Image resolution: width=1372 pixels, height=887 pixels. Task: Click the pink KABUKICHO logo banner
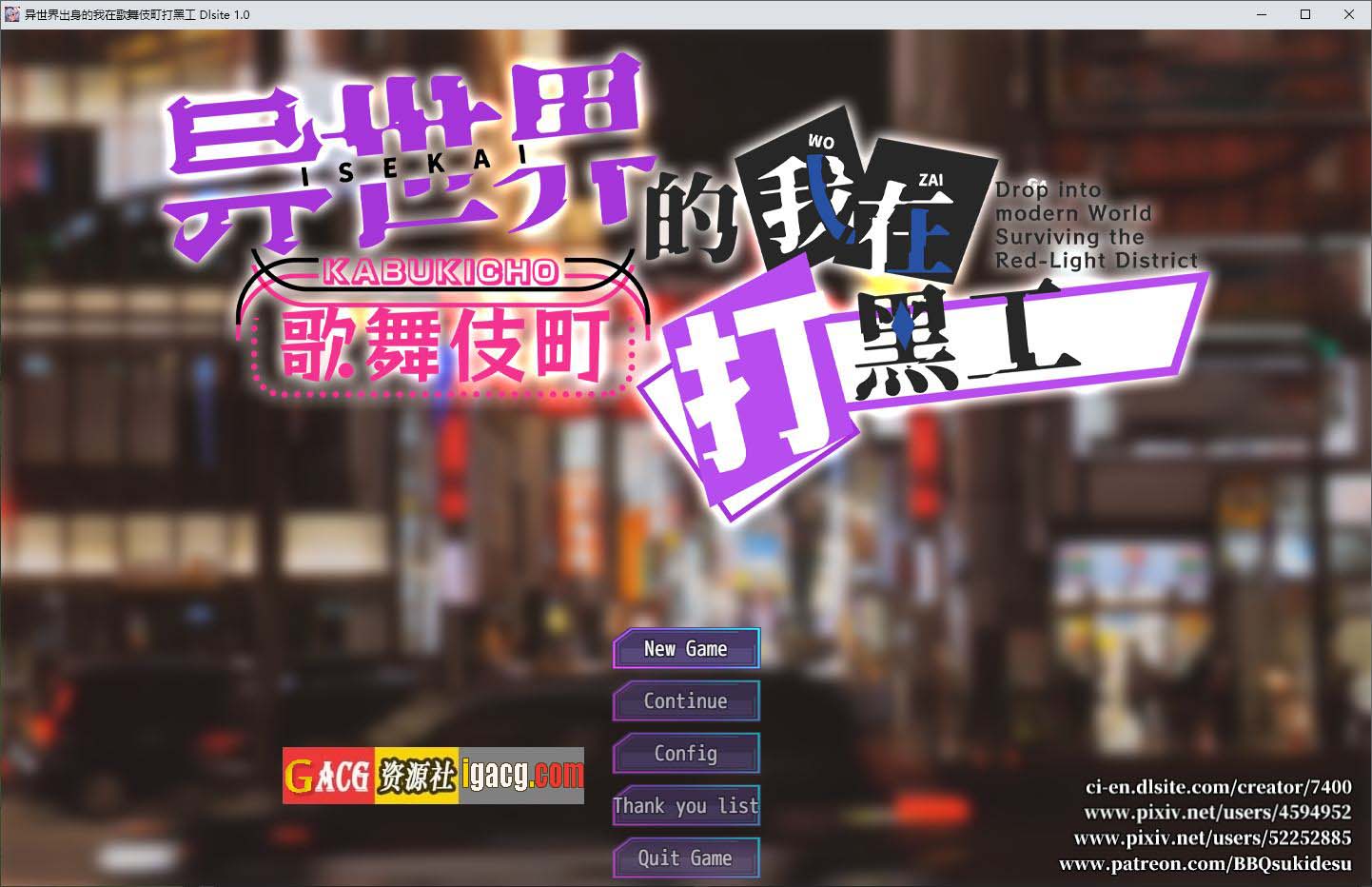(441, 272)
